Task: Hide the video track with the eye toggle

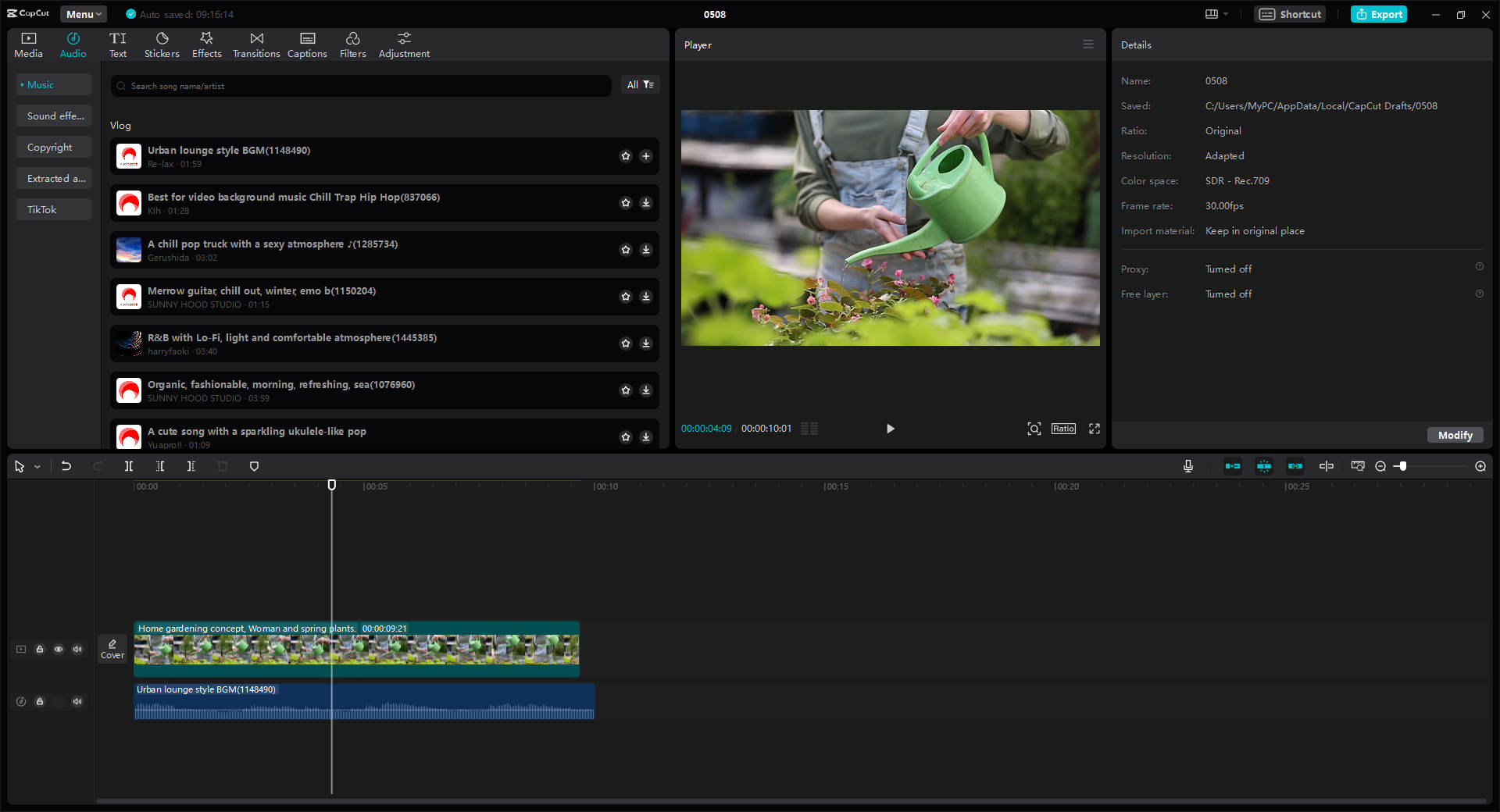Action: point(59,649)
